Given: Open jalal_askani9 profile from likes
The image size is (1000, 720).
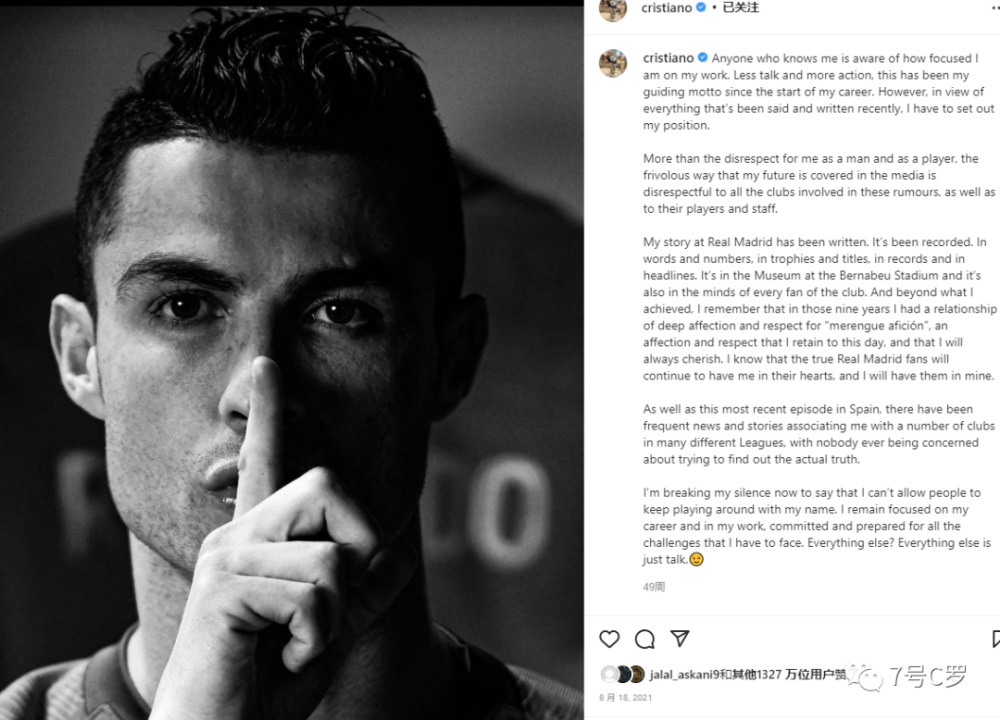Looking at the screenshot, I should point(684,675).
